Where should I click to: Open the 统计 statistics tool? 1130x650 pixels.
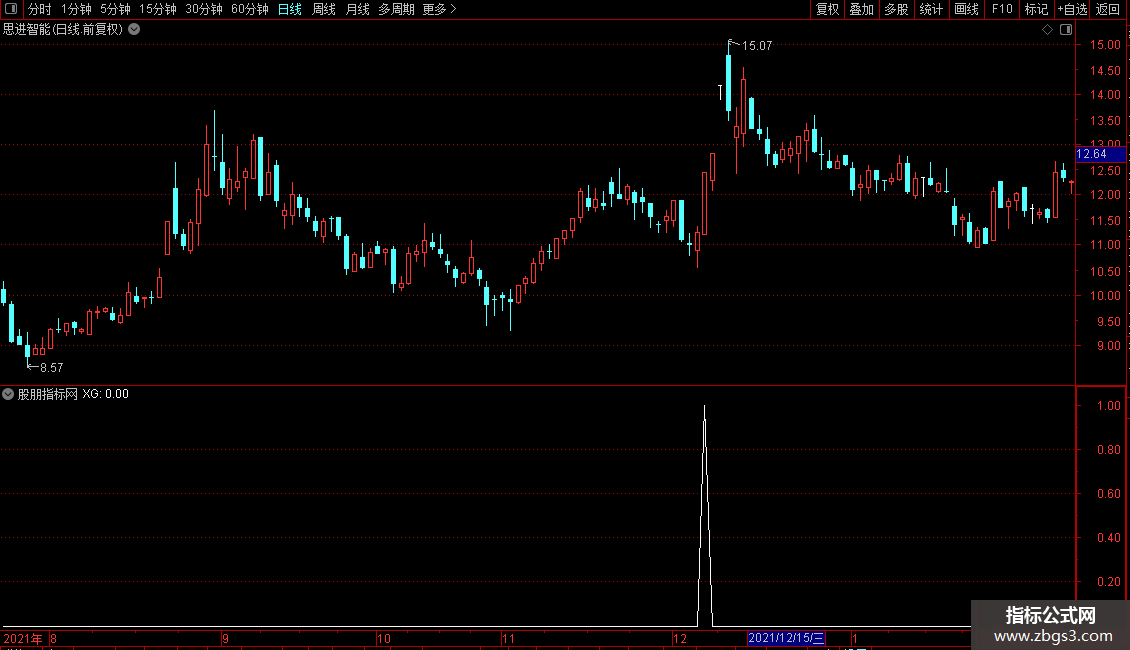(931, 9)
